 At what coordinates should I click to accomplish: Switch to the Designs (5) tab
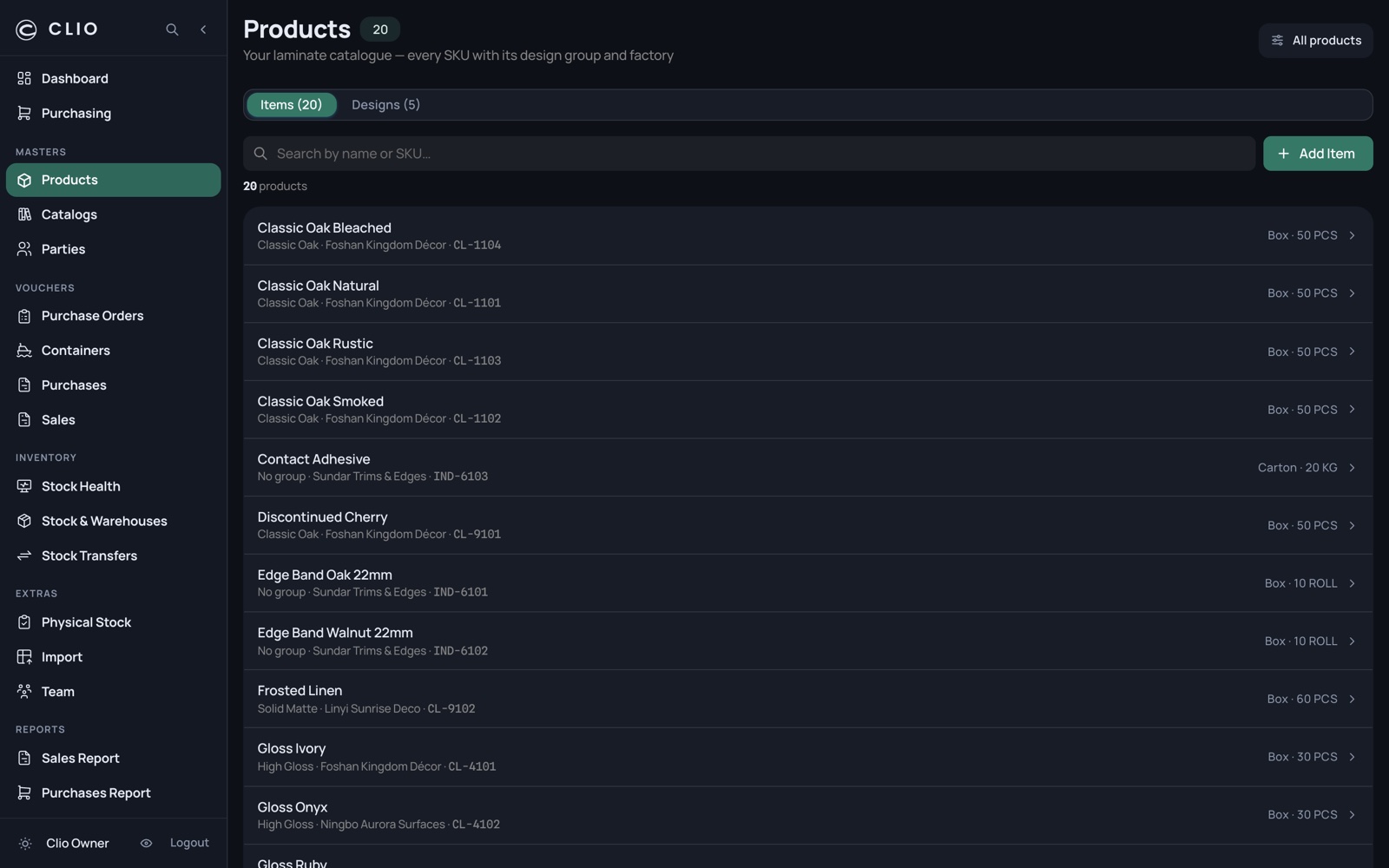click(385, 105)
